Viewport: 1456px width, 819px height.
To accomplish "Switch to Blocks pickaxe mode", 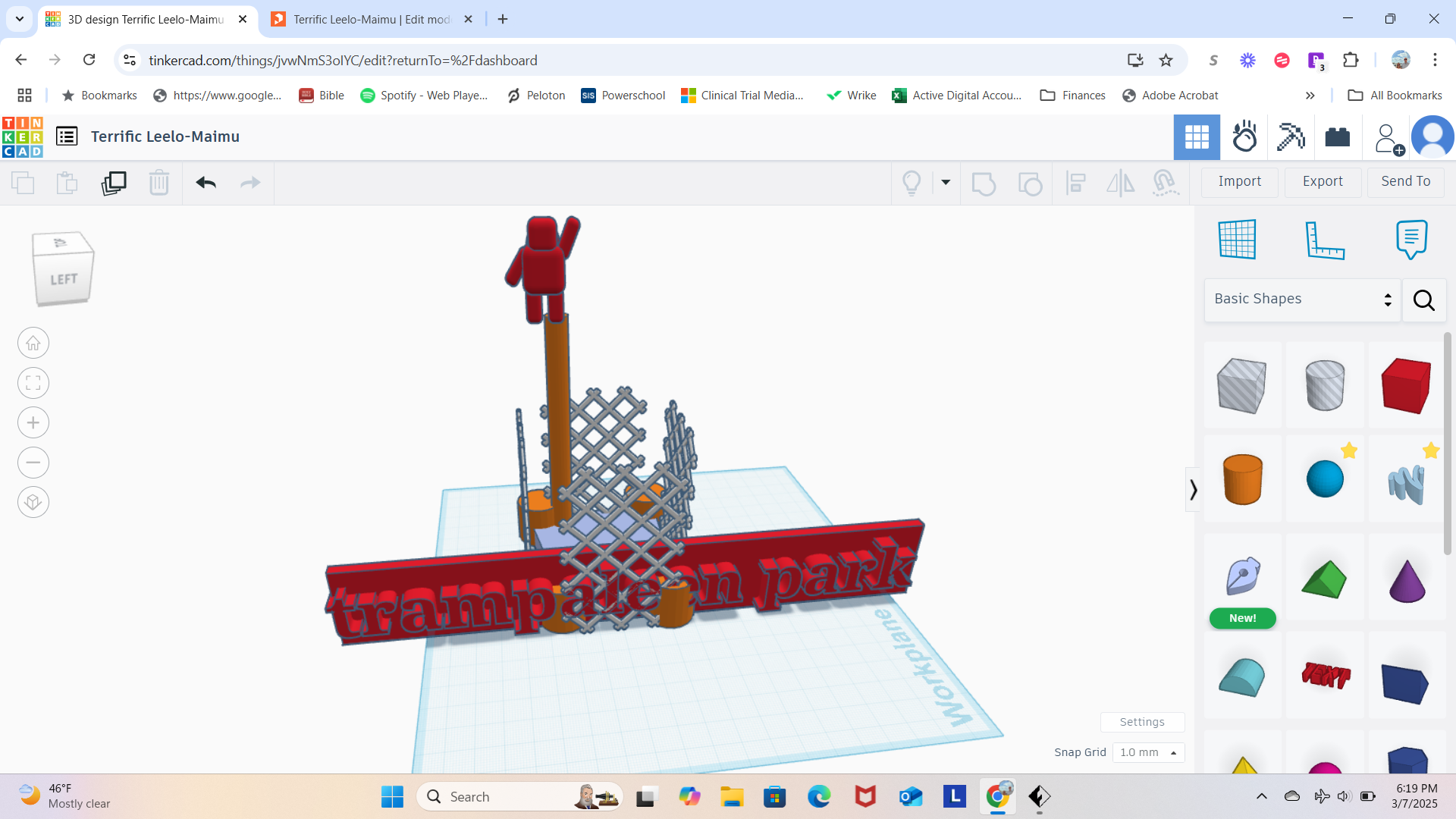I will [x=1291, y=137].
